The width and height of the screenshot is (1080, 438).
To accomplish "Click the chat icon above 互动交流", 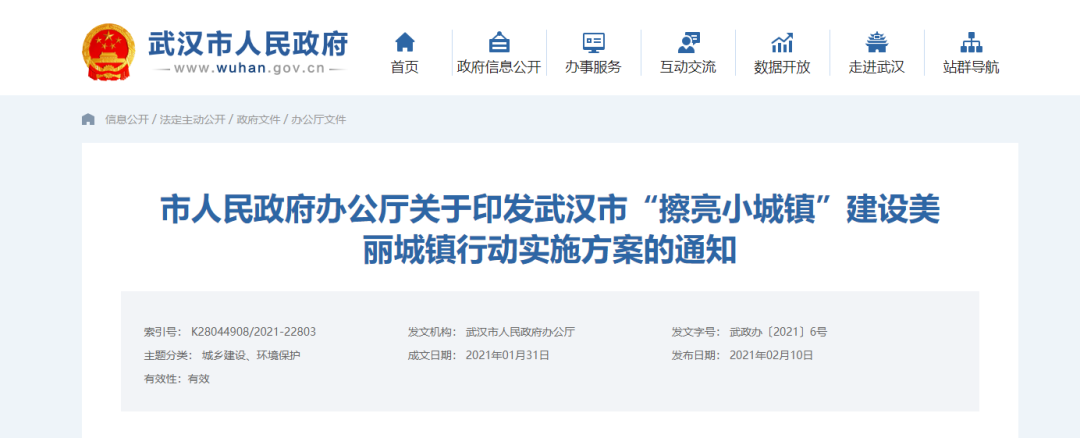I will click(687, 42).
